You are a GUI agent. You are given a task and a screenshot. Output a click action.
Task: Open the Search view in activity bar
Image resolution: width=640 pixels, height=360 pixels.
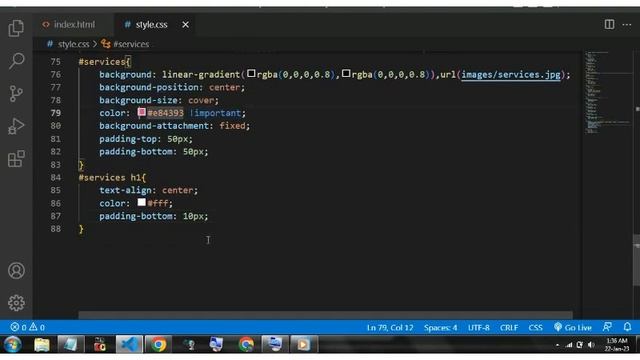(x=16, y=61)
